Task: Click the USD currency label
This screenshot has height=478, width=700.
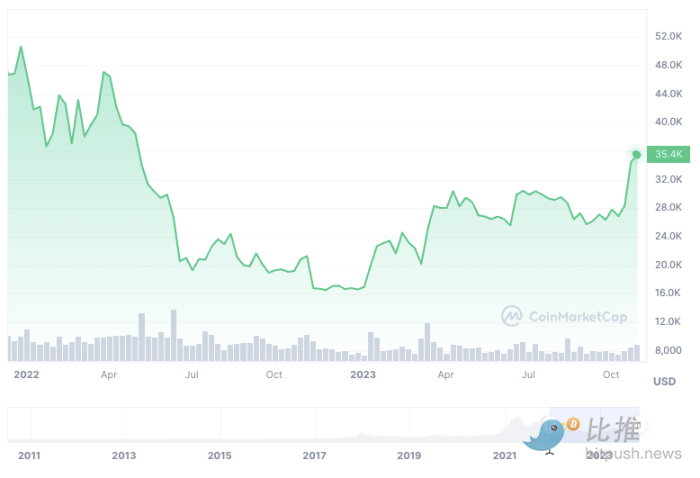Action: tap(664, 382)
